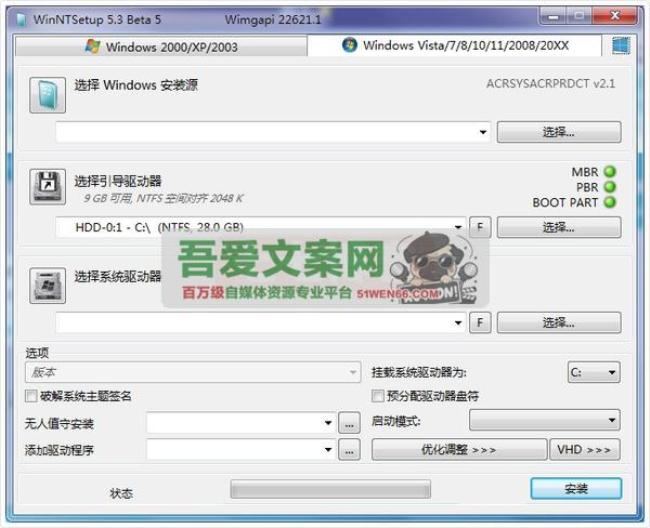The height and width of the screenshot is (528, 650).
Task: Switch to the Windows 2000/XP/2003 tab
Action: (x=161, y=47)
